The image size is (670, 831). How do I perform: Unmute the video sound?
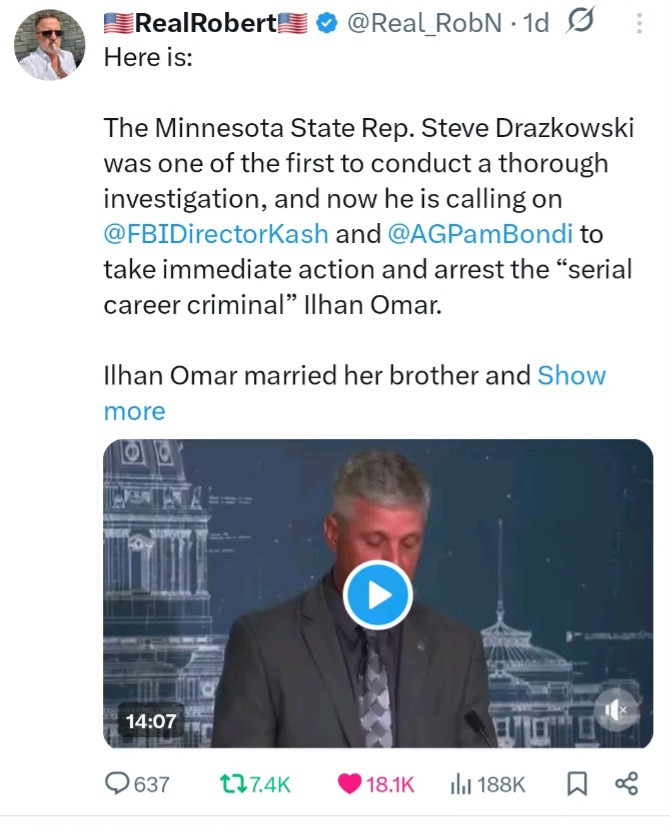tap(614, 711)
